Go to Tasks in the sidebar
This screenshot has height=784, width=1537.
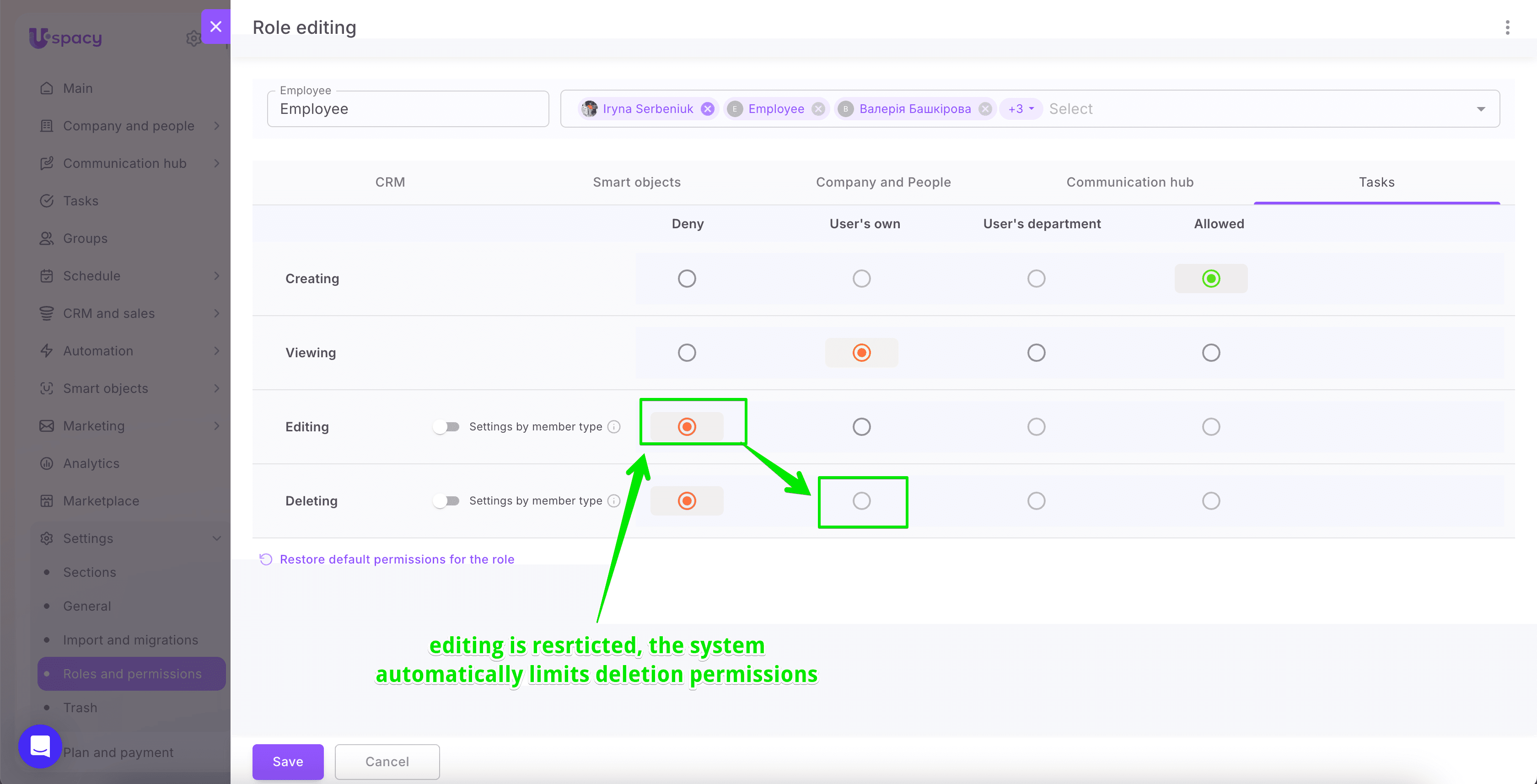pyautogui.click(x=81, y=201)
